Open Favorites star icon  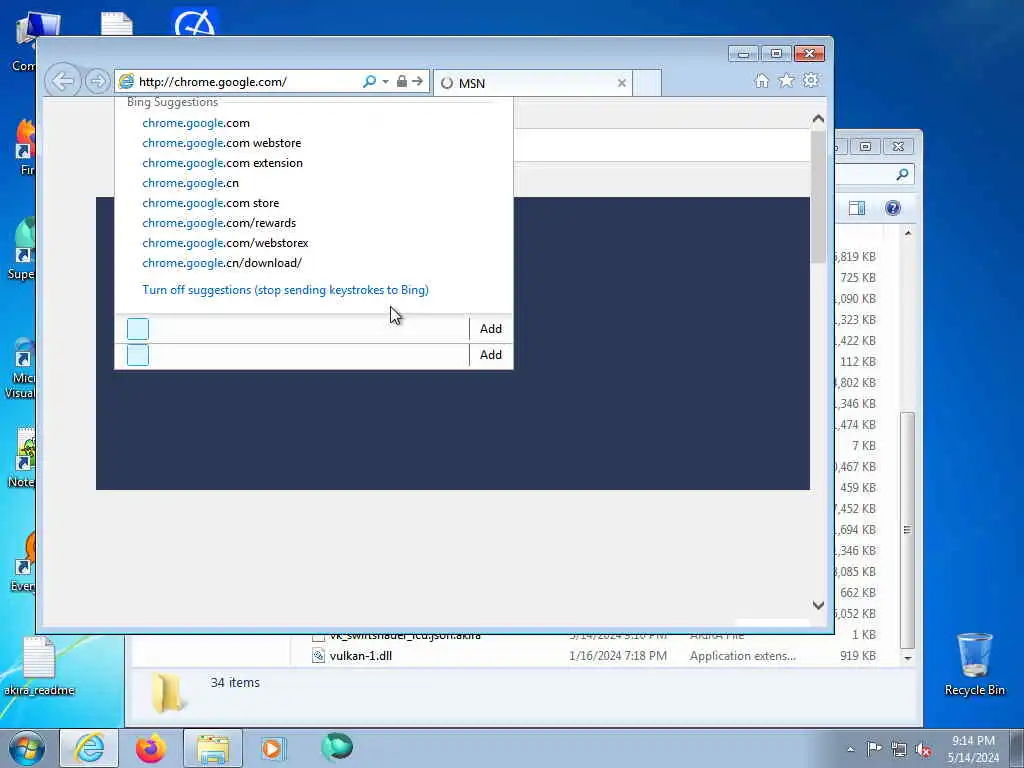click(x=786, y=81)
